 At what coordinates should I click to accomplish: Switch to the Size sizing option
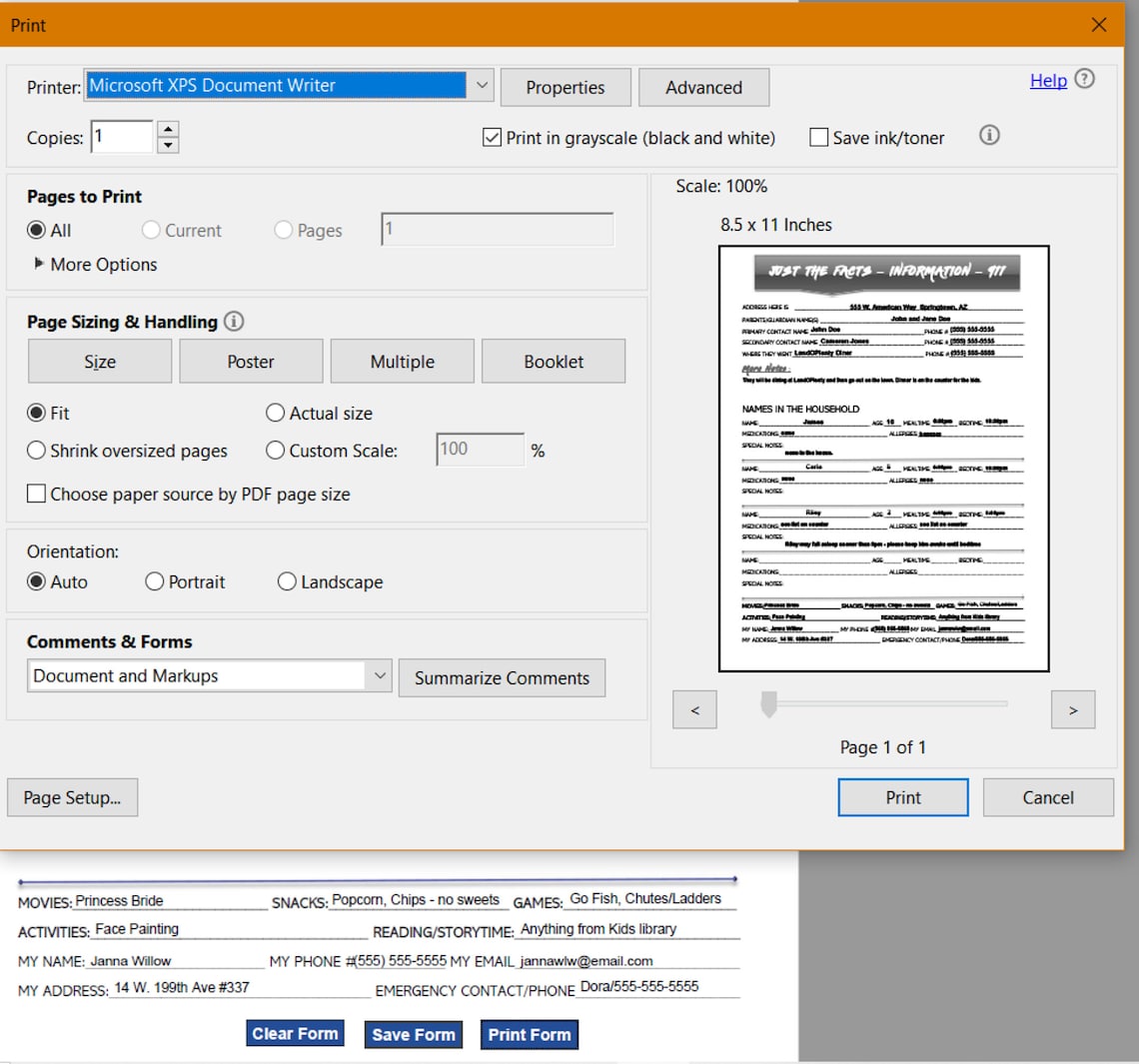pos(99,361)
